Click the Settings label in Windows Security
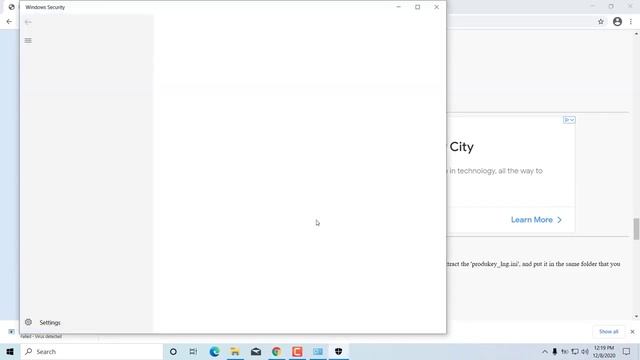Viewport: 640px width, 360px height. 50,322
